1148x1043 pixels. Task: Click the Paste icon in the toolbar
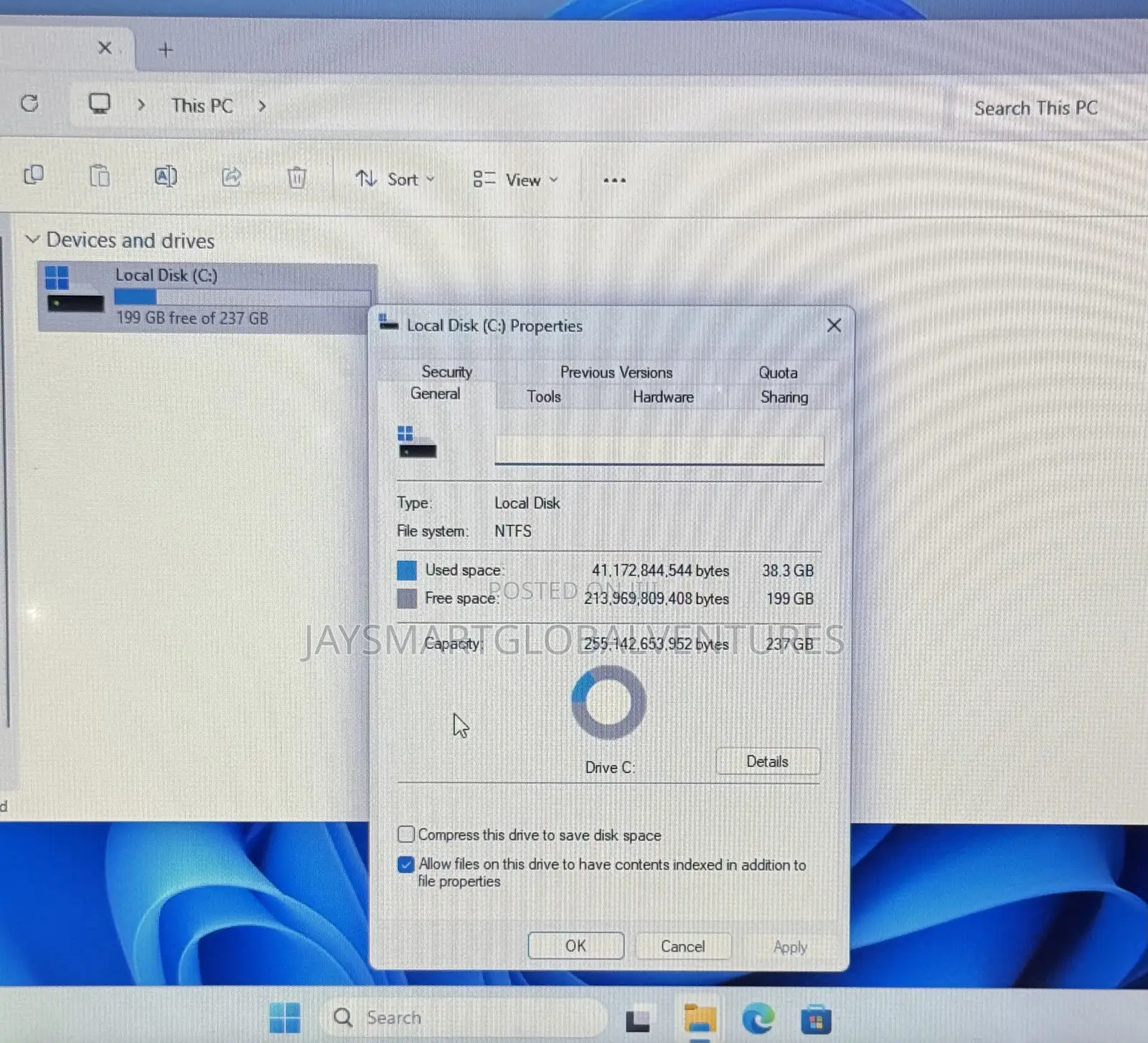point(100,176)
